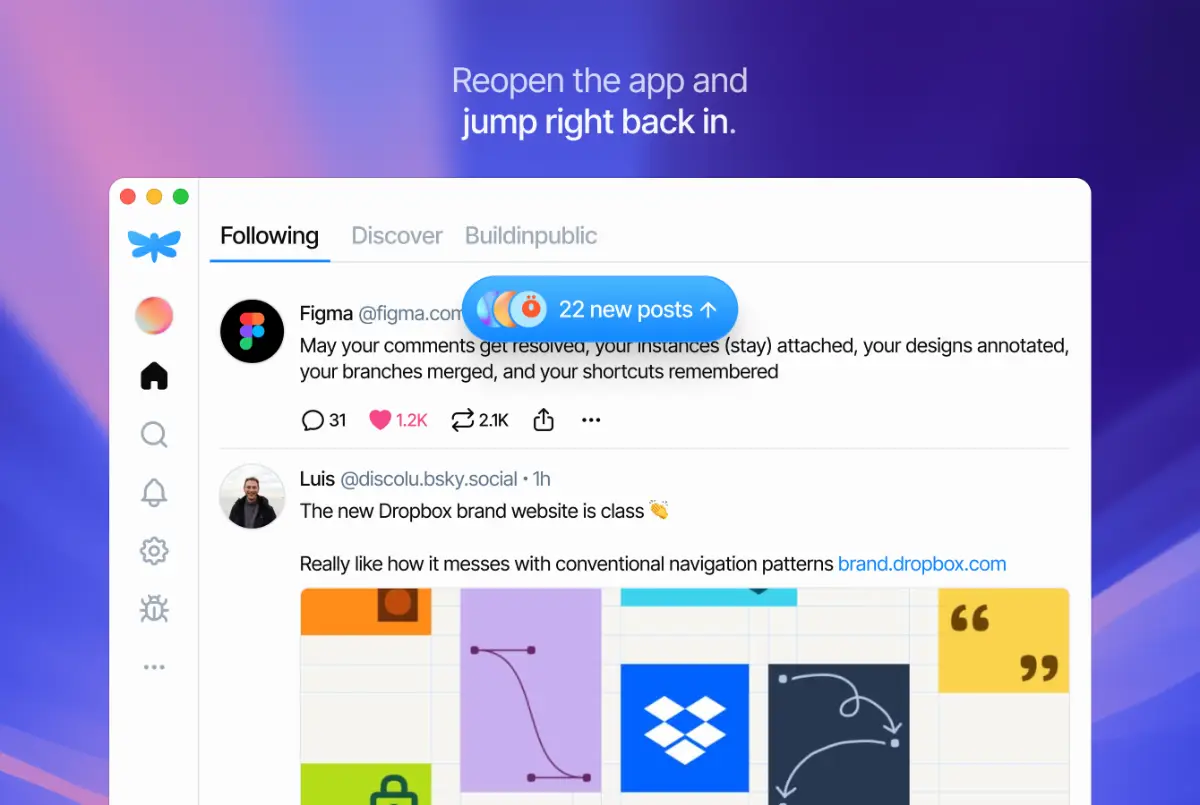This screenshot has width=1200, height=805.
Task: Open the Figma post more options ellipsis
Action: (591, 420)
